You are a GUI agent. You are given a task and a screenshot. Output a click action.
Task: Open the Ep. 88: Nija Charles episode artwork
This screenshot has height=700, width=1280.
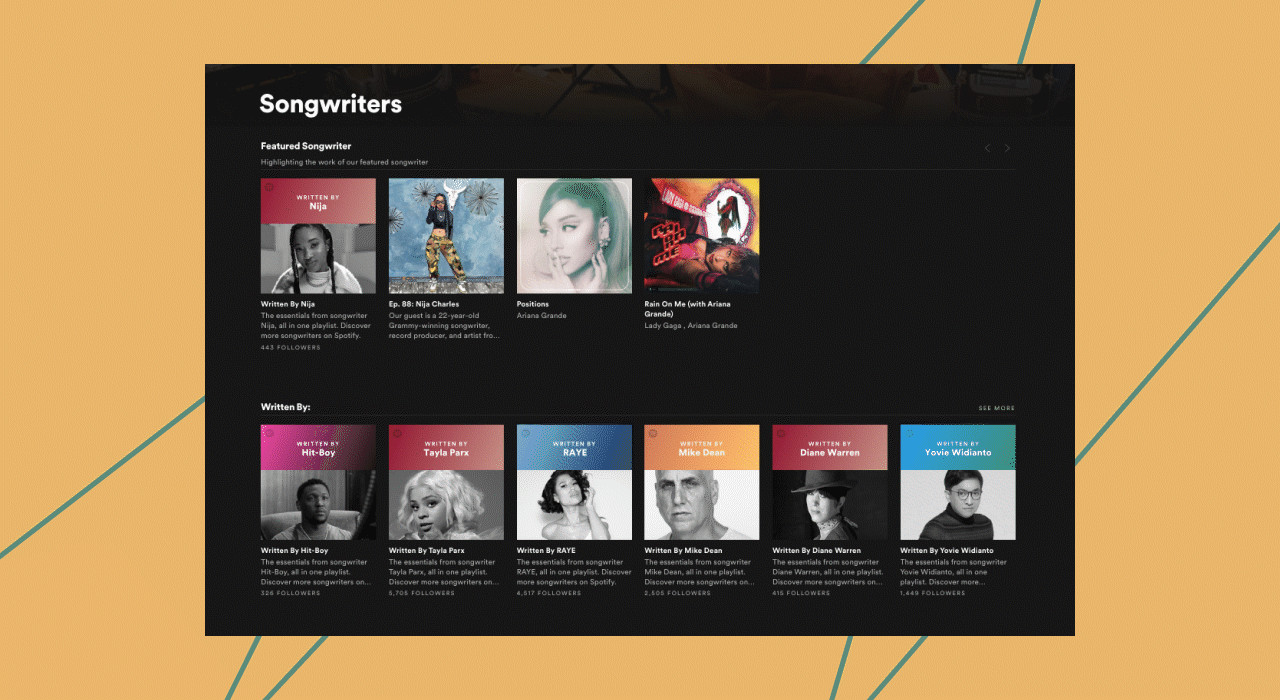click(x=446, y=236)
